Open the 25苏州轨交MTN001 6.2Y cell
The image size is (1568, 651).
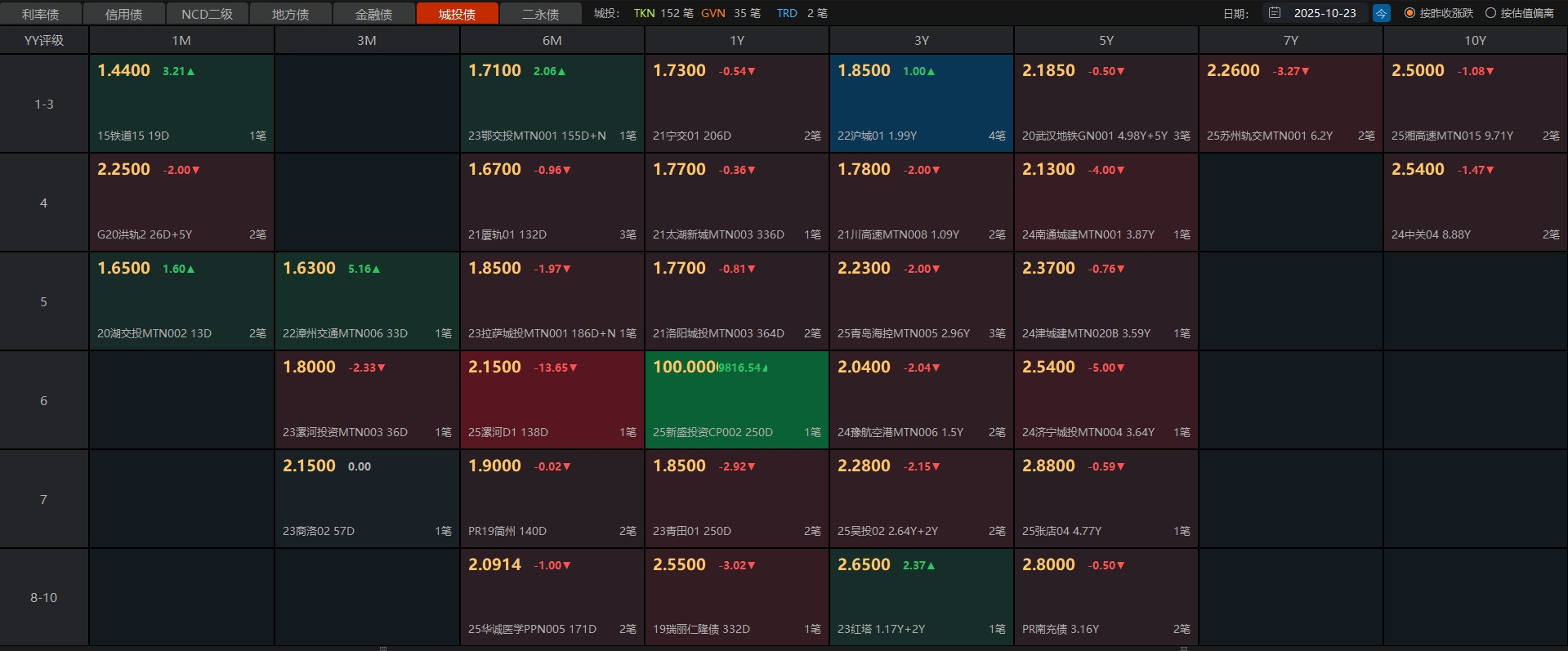point(1291,104)
